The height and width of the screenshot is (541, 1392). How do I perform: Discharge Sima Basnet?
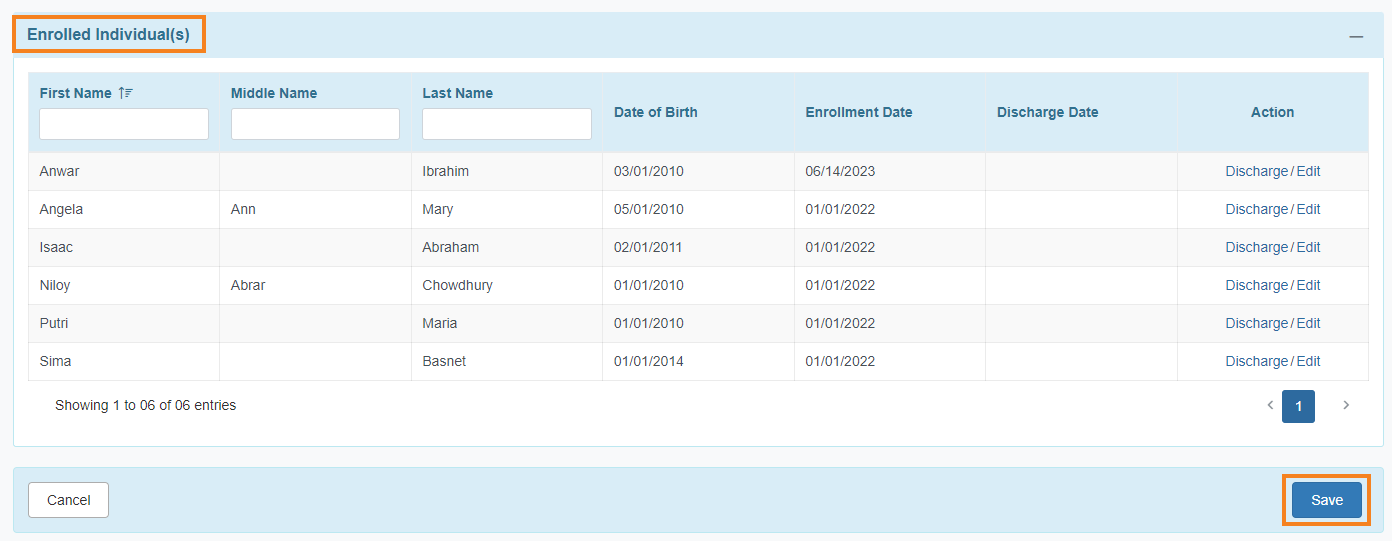coord(1256,361)
